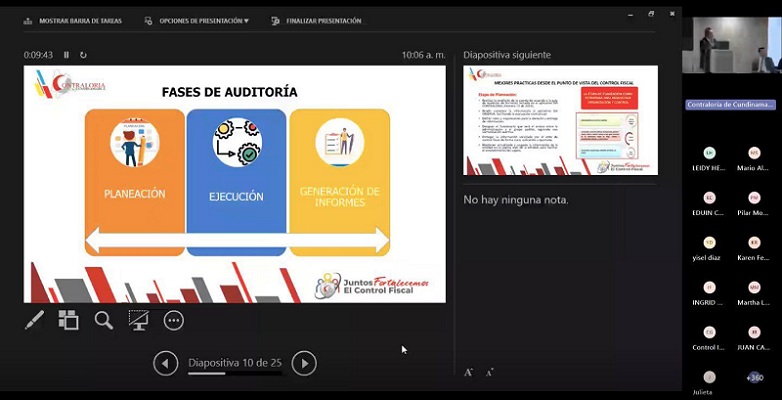Click Julieta participant avatar
Viewport: 782px width, 400px height.
tap(709, 377)
